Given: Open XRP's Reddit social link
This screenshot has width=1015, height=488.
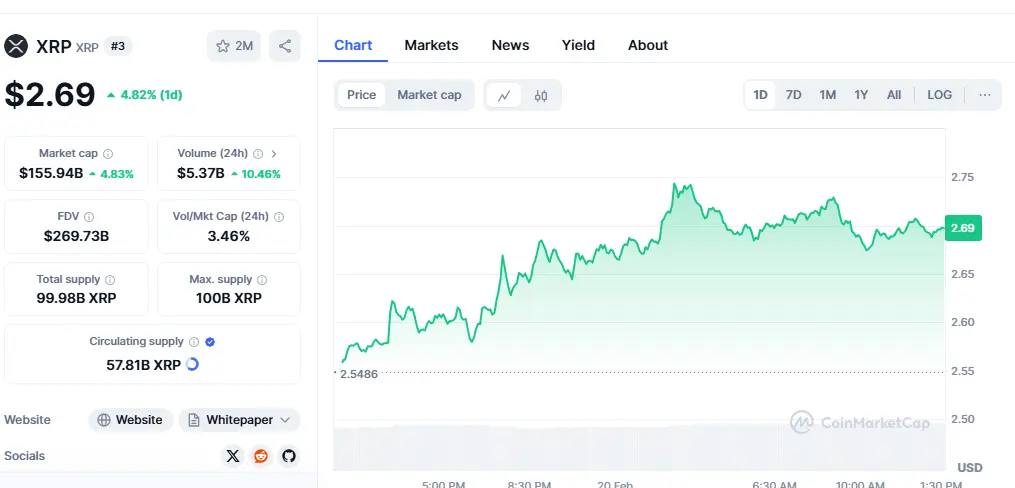Looking at the screenshot, I should click(x=261, y=456).
